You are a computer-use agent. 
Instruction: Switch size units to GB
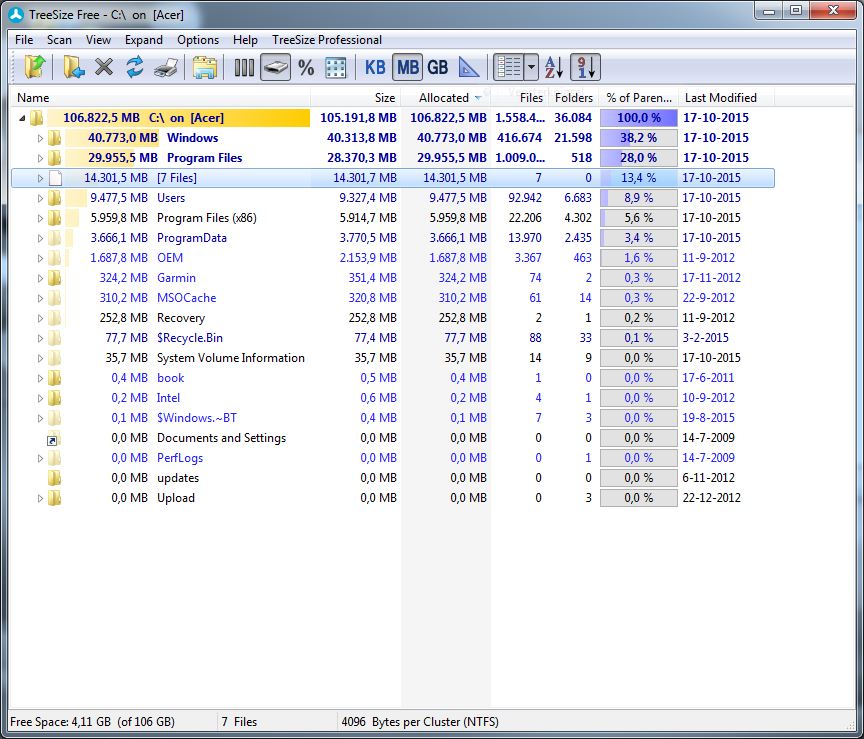tap(437, 68)
